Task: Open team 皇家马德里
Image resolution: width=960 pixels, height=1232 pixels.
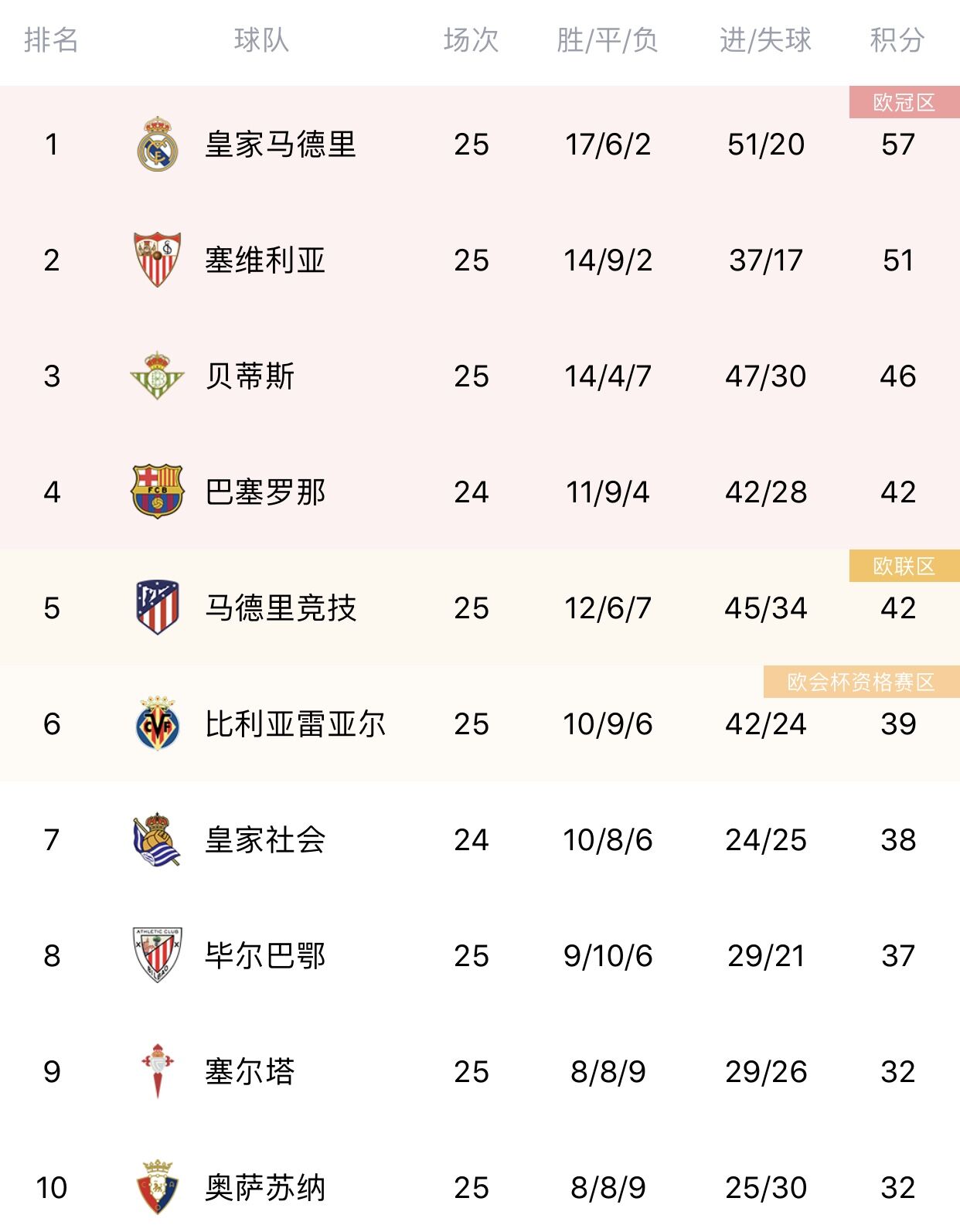Action: click(281, 145)
